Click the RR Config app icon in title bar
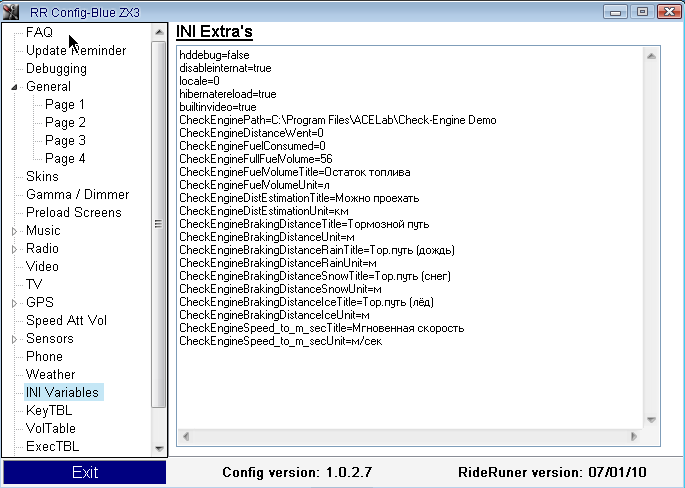685x488 pixels. tap(12, 11)
